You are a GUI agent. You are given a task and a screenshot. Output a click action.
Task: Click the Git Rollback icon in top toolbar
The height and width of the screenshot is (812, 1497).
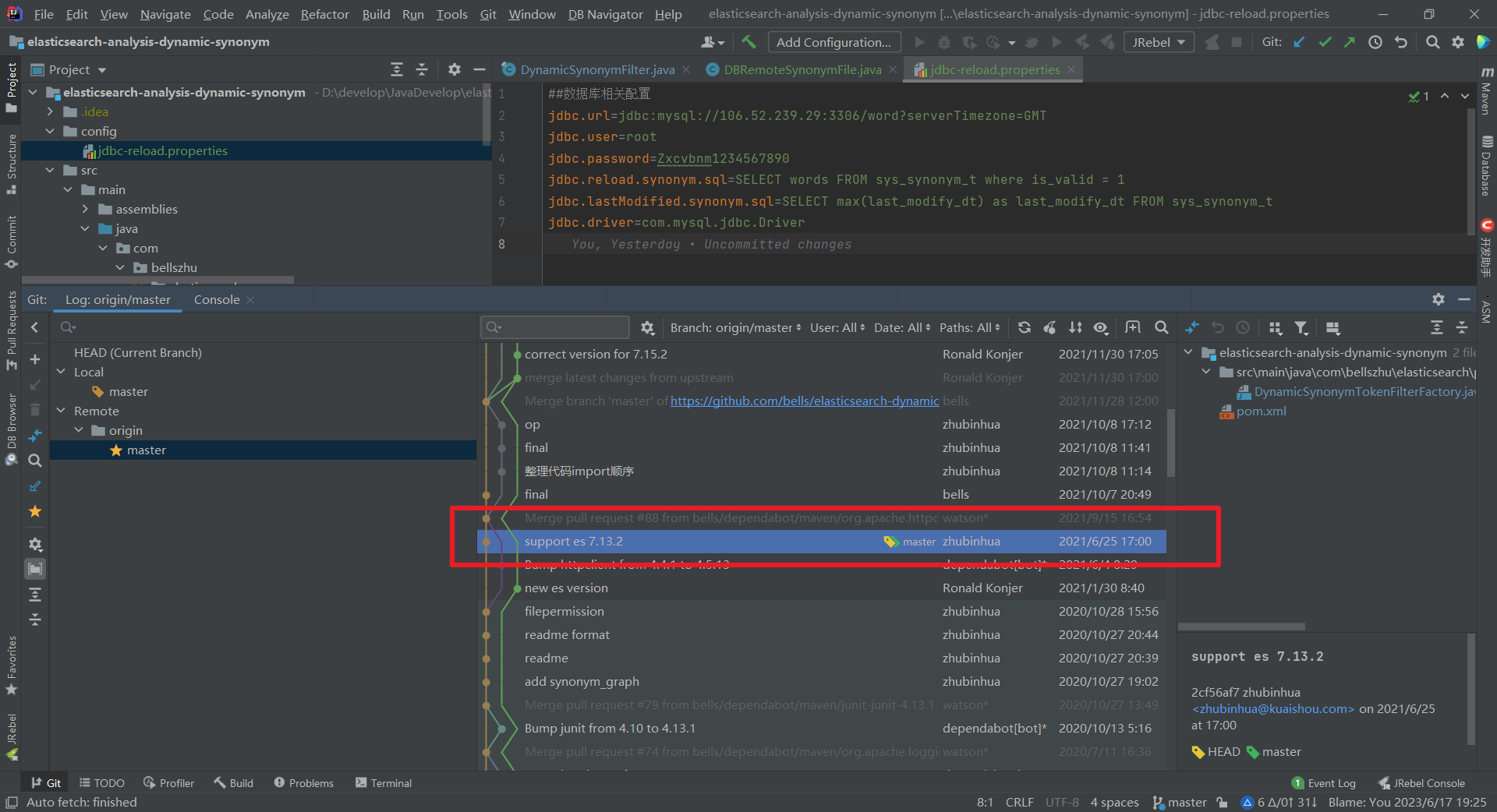click(1401, 42)
